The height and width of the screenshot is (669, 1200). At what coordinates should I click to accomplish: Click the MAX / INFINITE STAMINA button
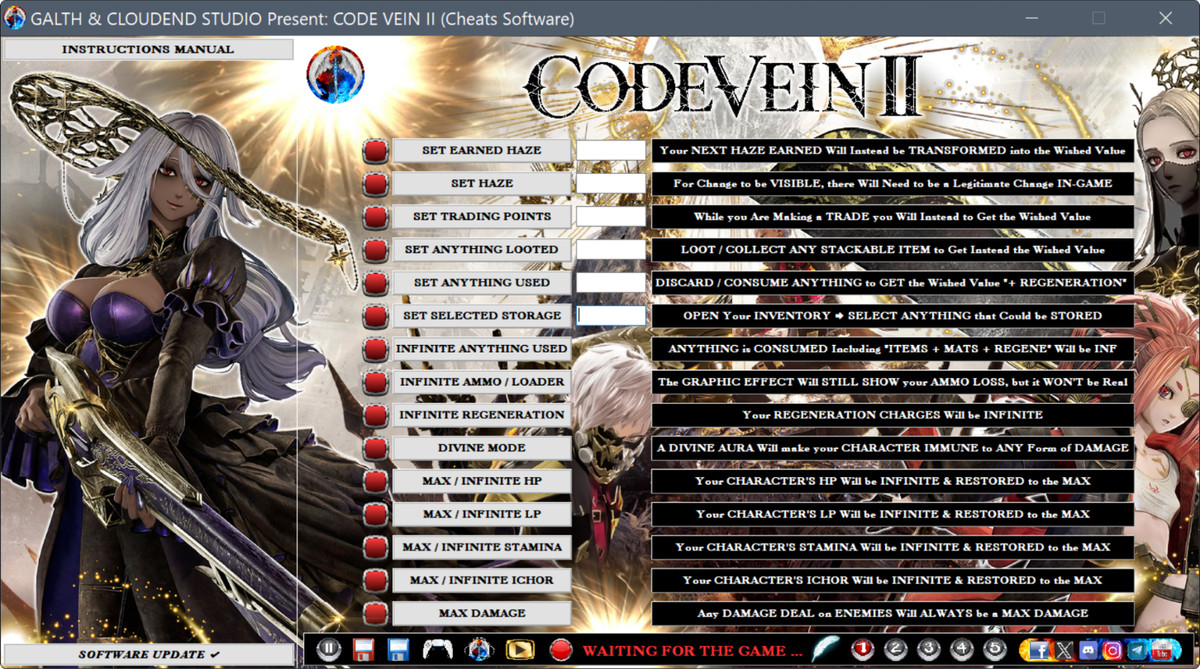click(481, 546)
